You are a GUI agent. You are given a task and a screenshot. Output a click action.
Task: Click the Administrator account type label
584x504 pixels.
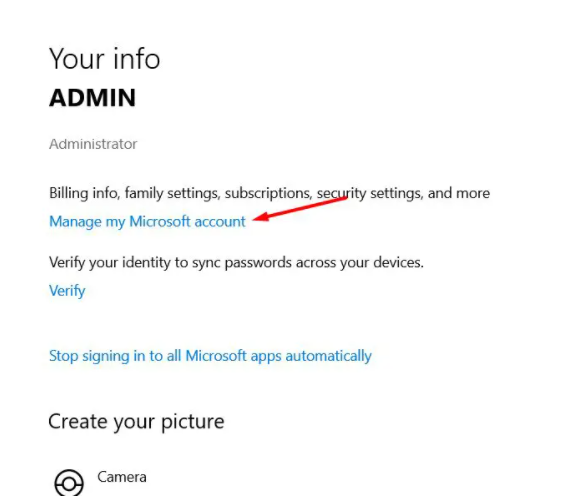[x=93, y=144]
